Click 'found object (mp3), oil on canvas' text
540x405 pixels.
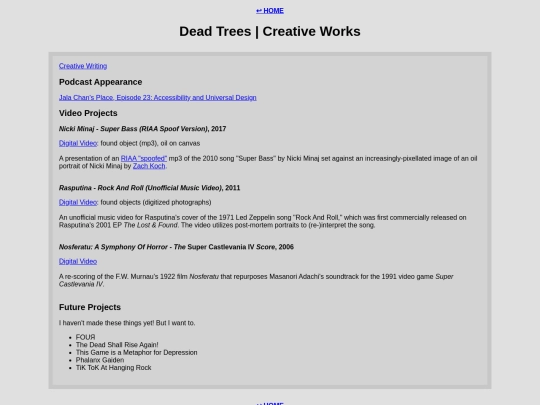click(150, 143)
